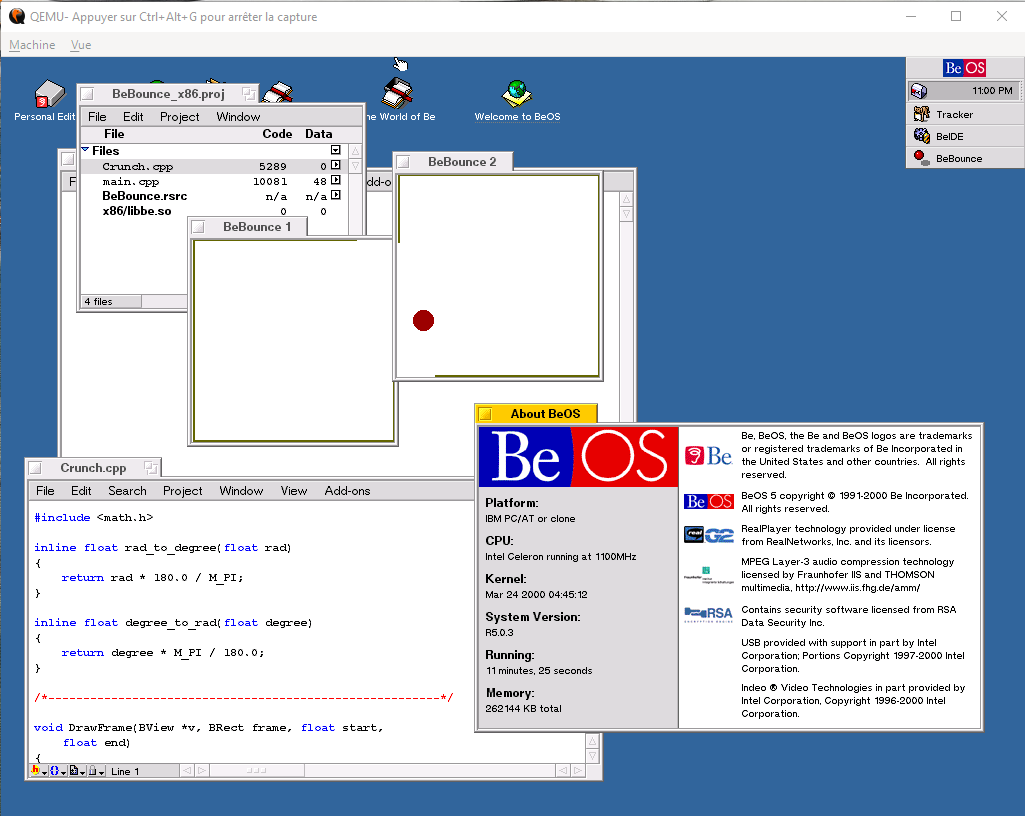Open the View menu in Crunch.cpp window
This screenshot has width=1025, height=816.
[x=294, y=490]
